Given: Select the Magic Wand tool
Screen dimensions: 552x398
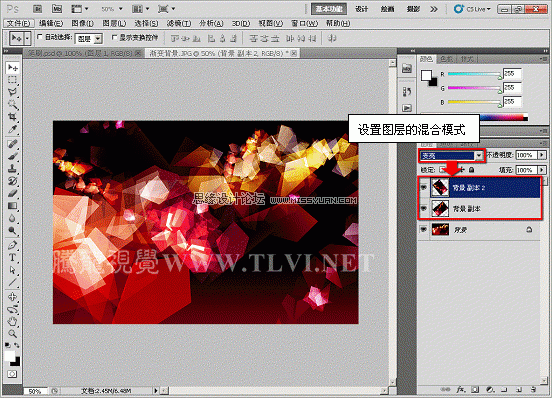Looking at the screenshot, I should (12, 105).
